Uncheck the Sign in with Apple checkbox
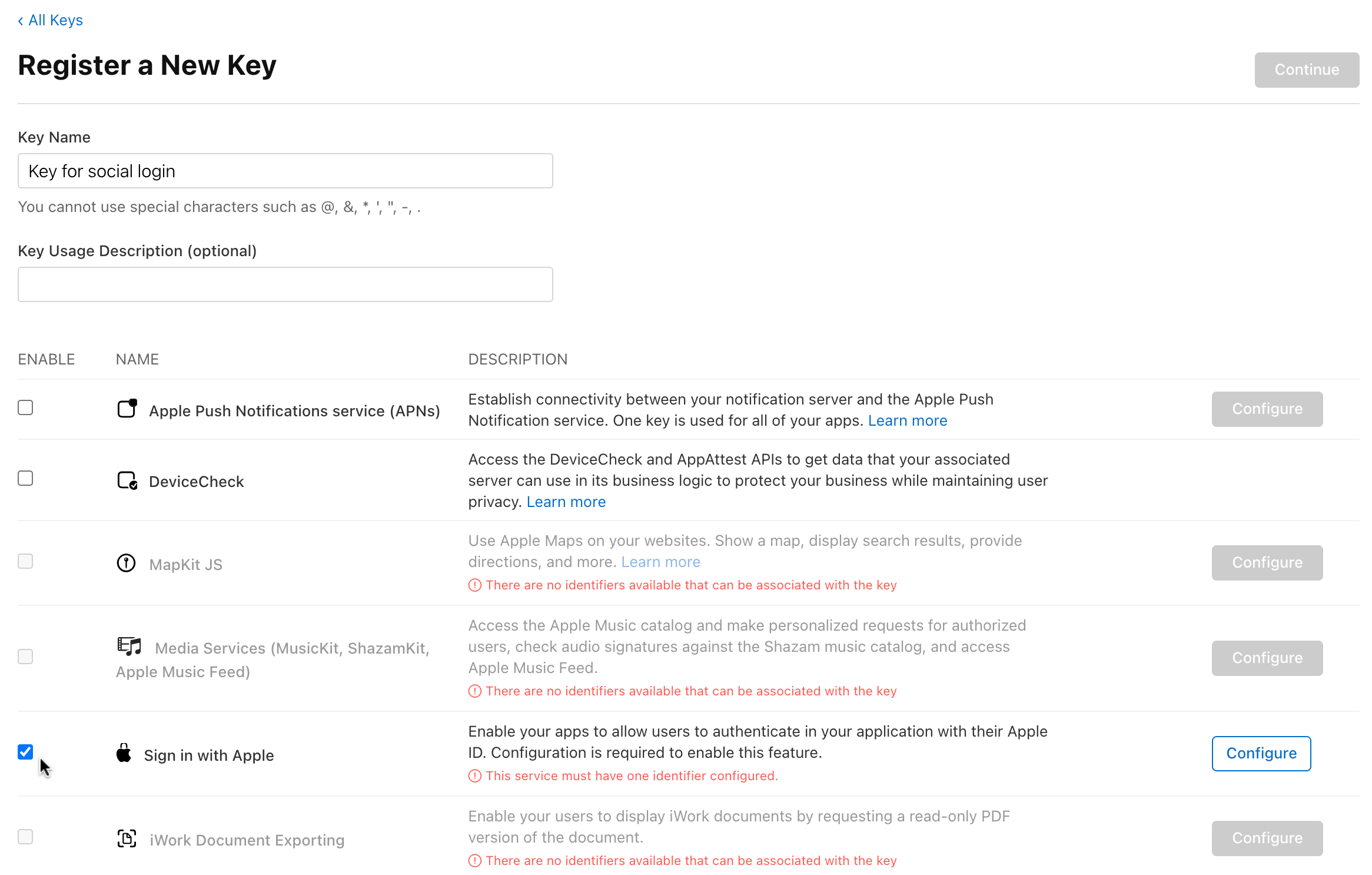 (x=25, y=752)
